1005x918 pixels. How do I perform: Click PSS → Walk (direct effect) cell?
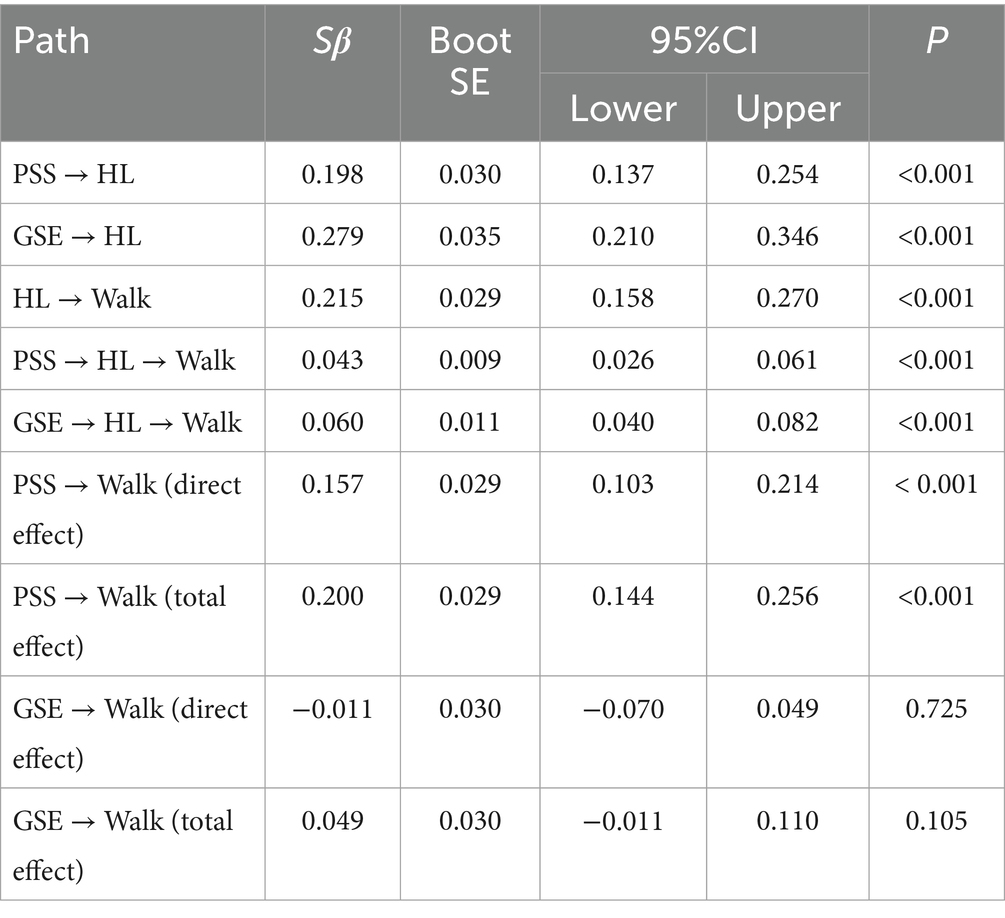127,509
